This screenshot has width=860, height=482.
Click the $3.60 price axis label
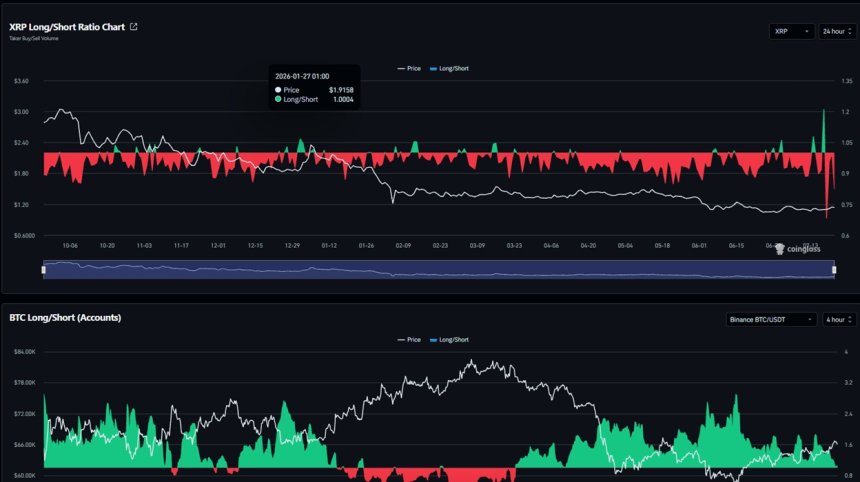(21, 81)
